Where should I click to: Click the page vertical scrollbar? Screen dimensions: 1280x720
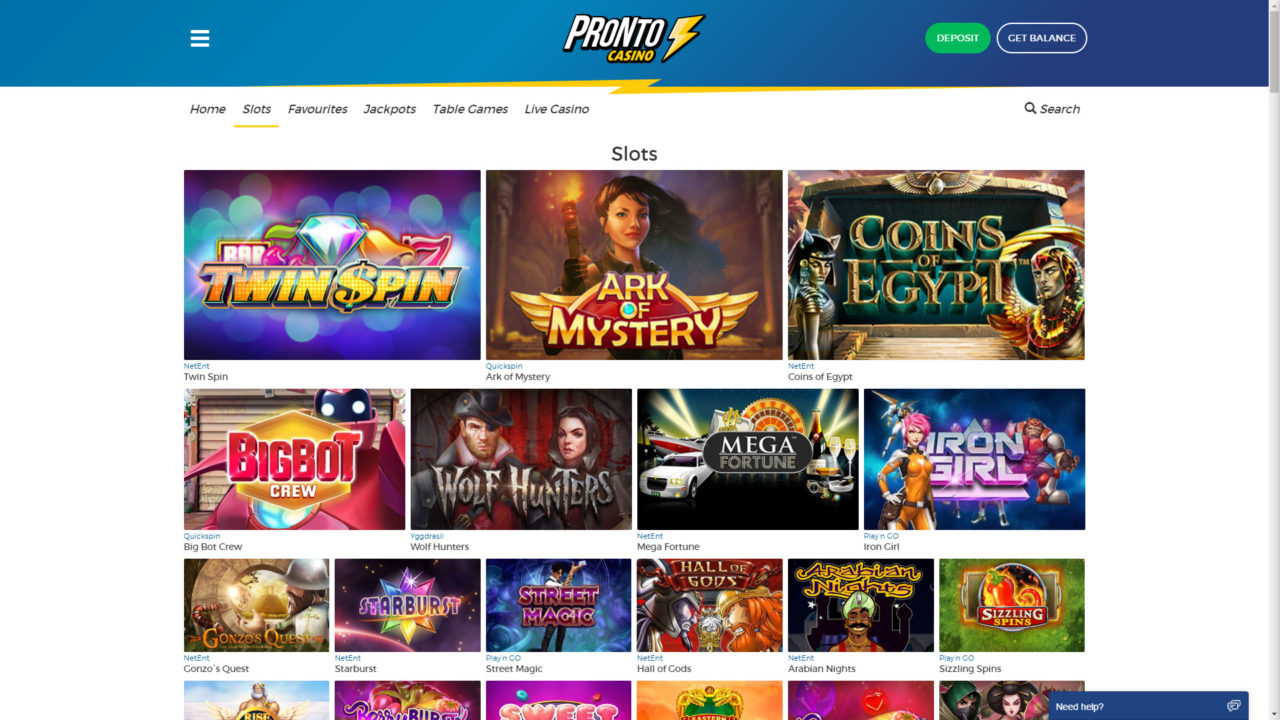click(1273, 360)
